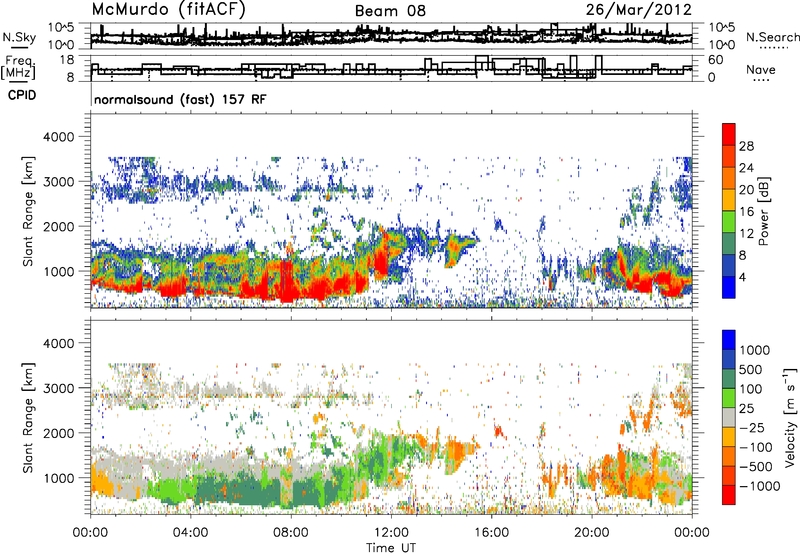Viewport: 800px width, 554px height.
Task: Click right '10^0' noise axis tick
Action: (721, 45)
